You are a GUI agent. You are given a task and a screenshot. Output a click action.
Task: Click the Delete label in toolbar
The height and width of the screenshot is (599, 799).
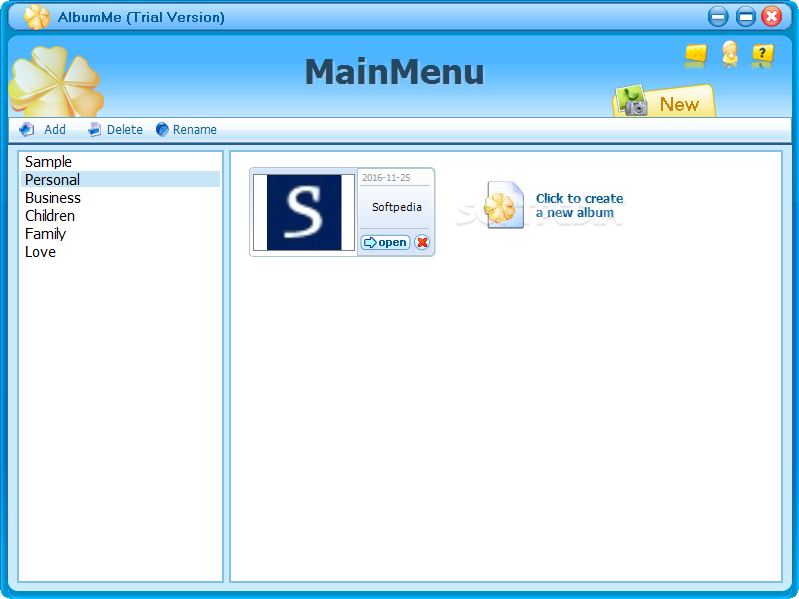tap(125, 130)
